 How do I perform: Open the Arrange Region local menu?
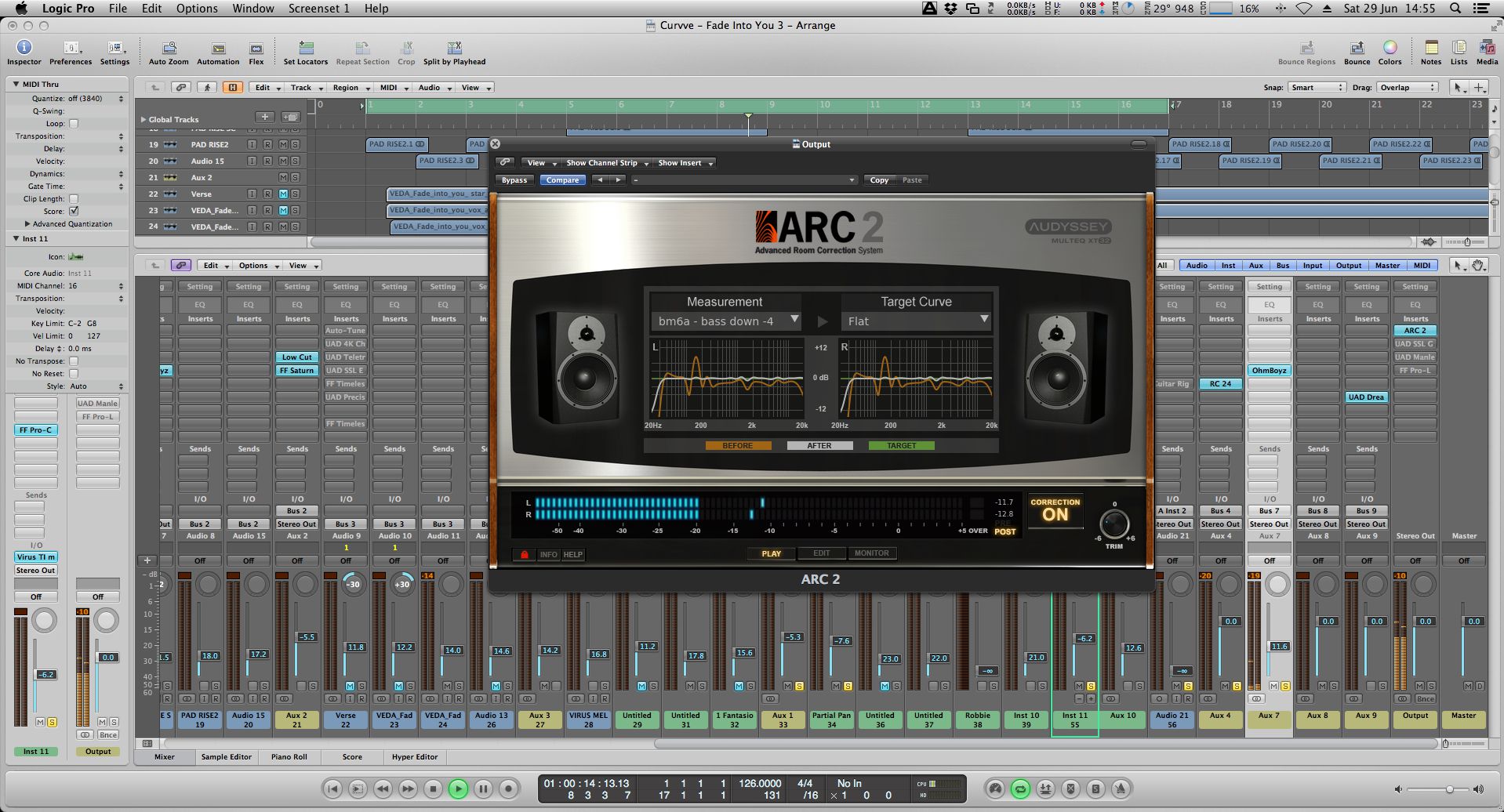(x=350, y=88)
